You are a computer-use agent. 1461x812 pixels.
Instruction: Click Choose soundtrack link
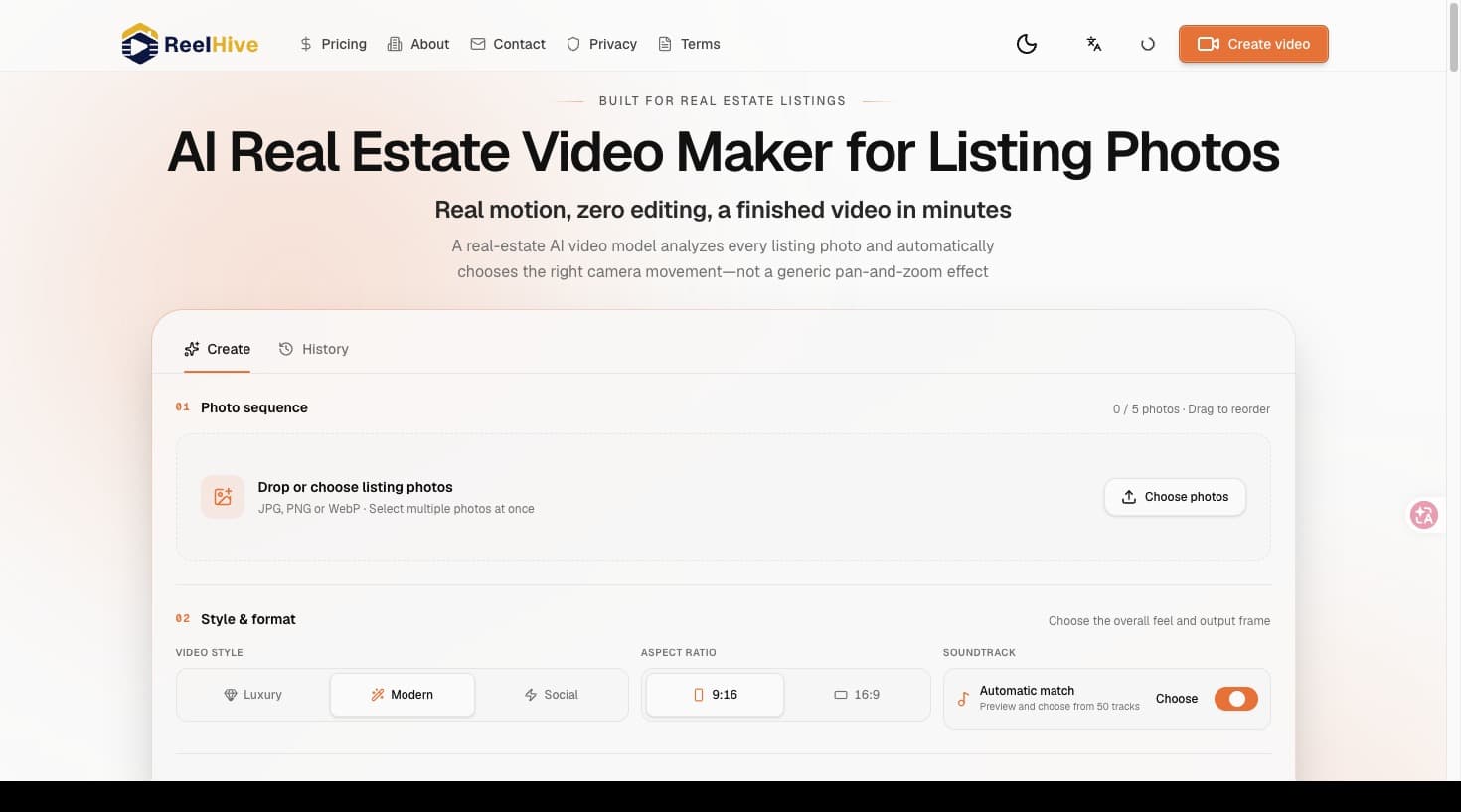(x=1177, y=699)
